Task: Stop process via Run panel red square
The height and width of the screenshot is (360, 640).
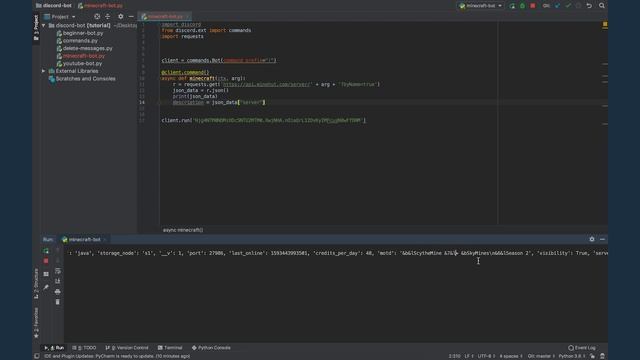Action: [46, 261]
